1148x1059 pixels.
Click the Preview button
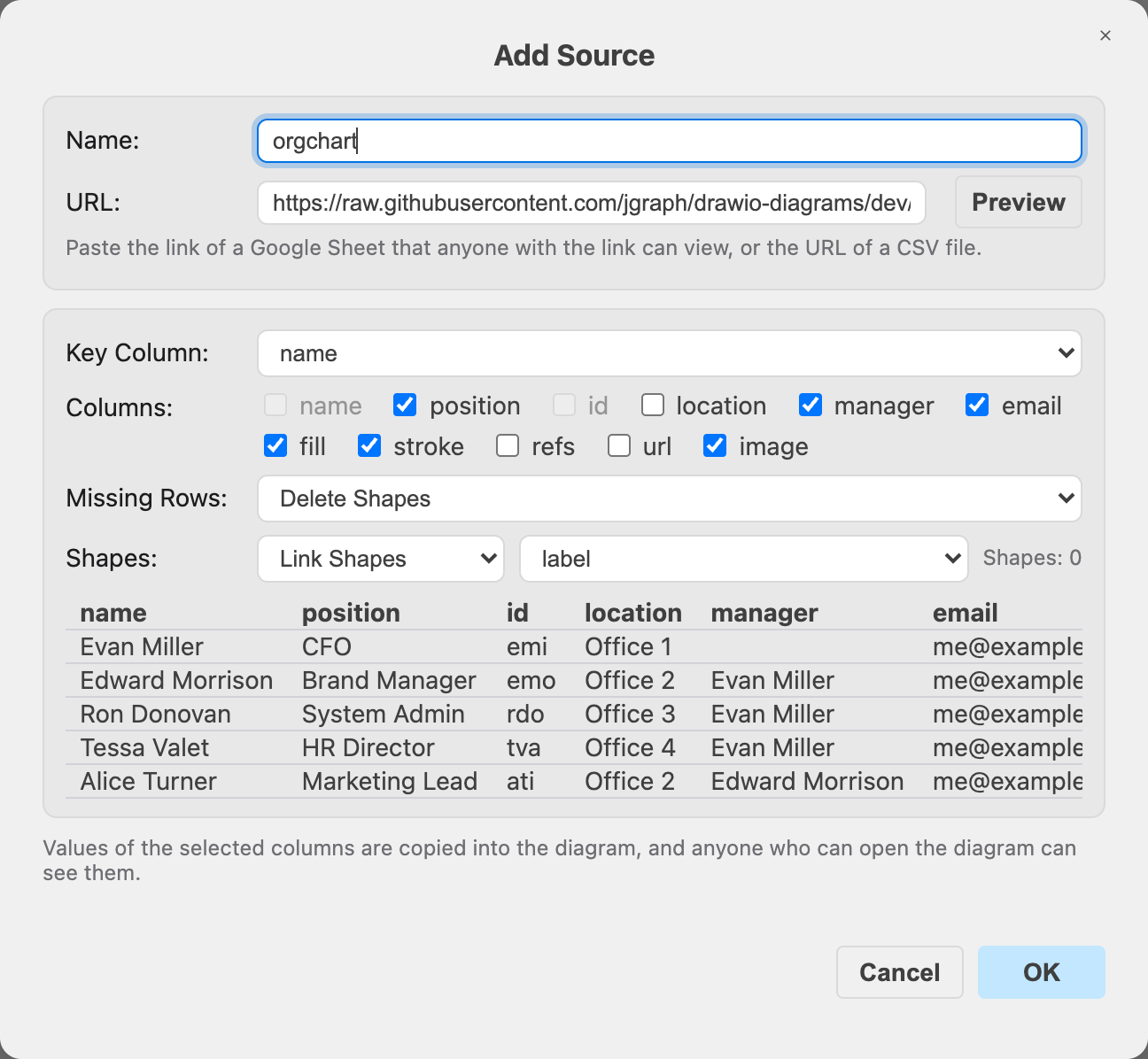tap(1019, 202)
